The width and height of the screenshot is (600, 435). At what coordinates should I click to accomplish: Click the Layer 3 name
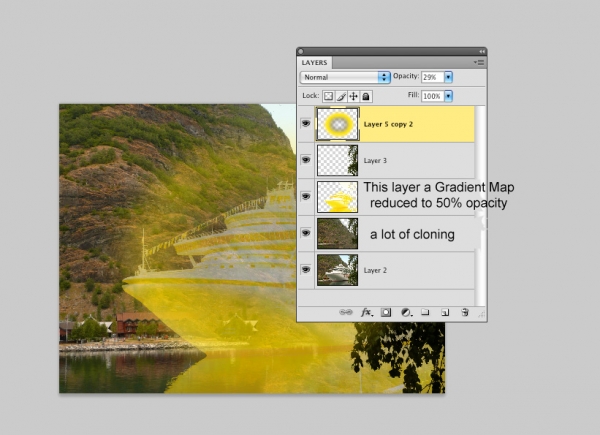375,161
